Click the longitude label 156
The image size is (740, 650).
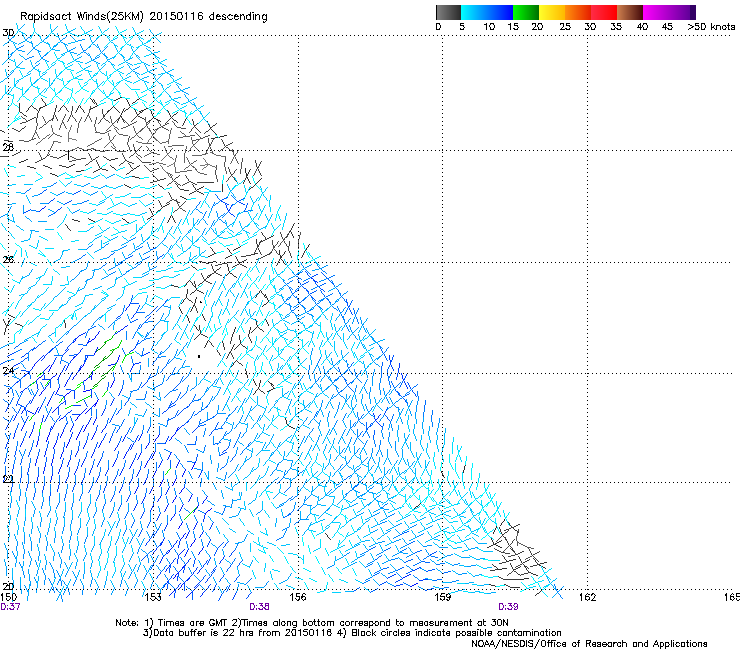298,597
